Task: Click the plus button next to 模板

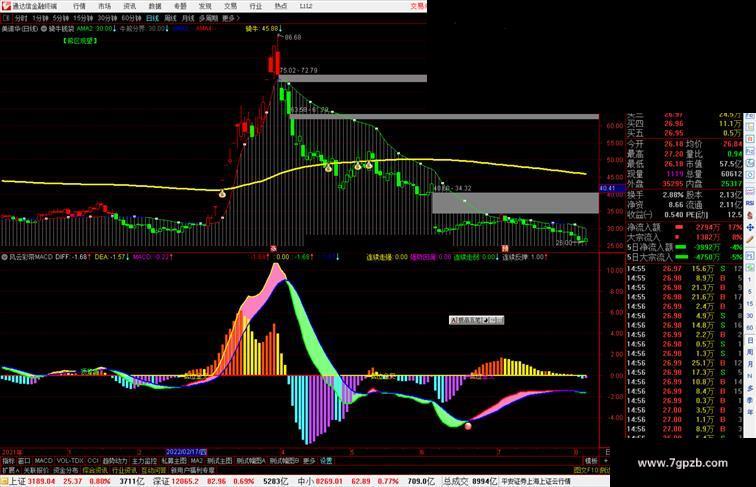Action: pyautogui.click(x=606, y=461)
